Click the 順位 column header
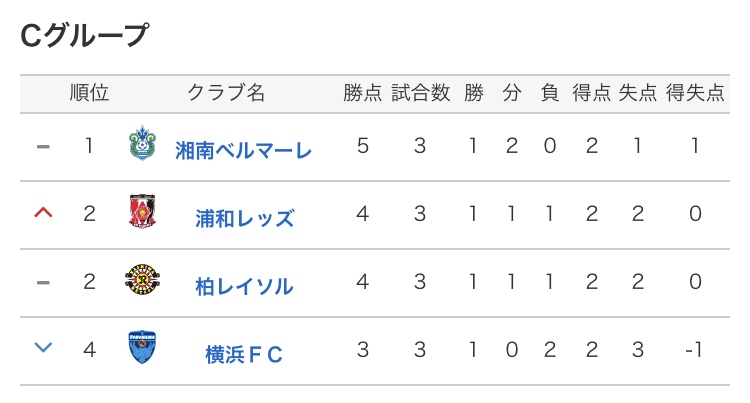The height and width of the screenshot is (403, 750). [x=89, y=94]
